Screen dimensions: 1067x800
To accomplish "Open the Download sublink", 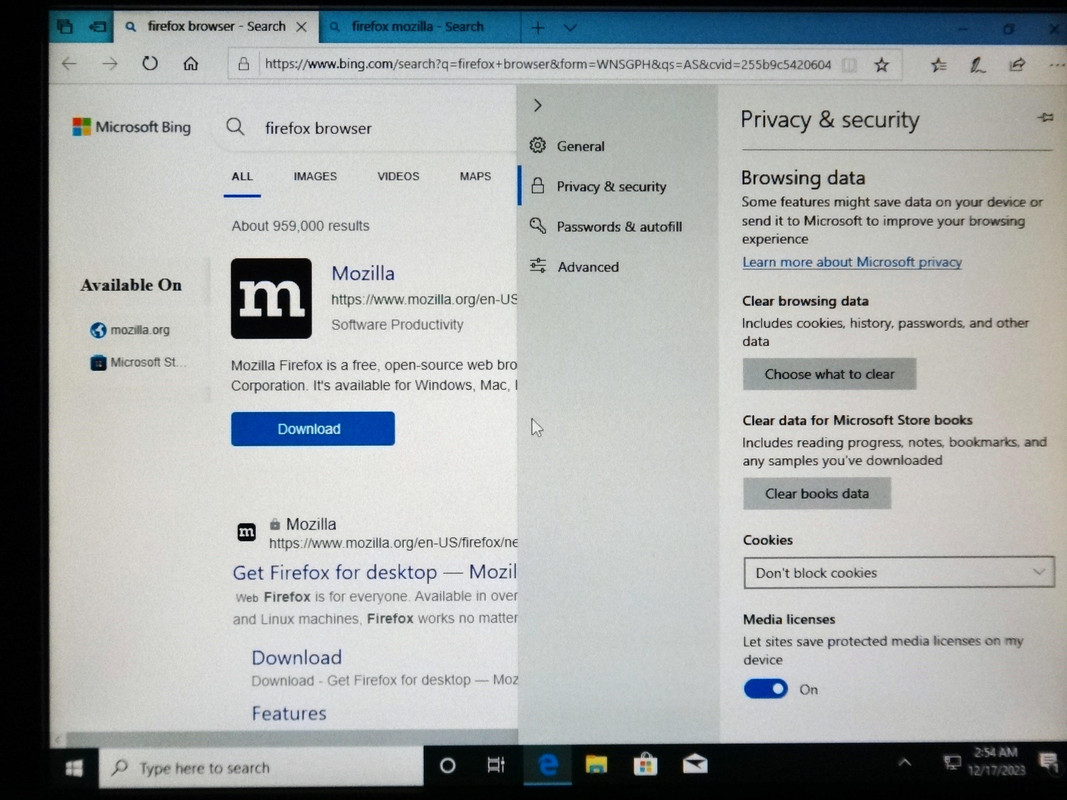I will click(x=297, y=658).
